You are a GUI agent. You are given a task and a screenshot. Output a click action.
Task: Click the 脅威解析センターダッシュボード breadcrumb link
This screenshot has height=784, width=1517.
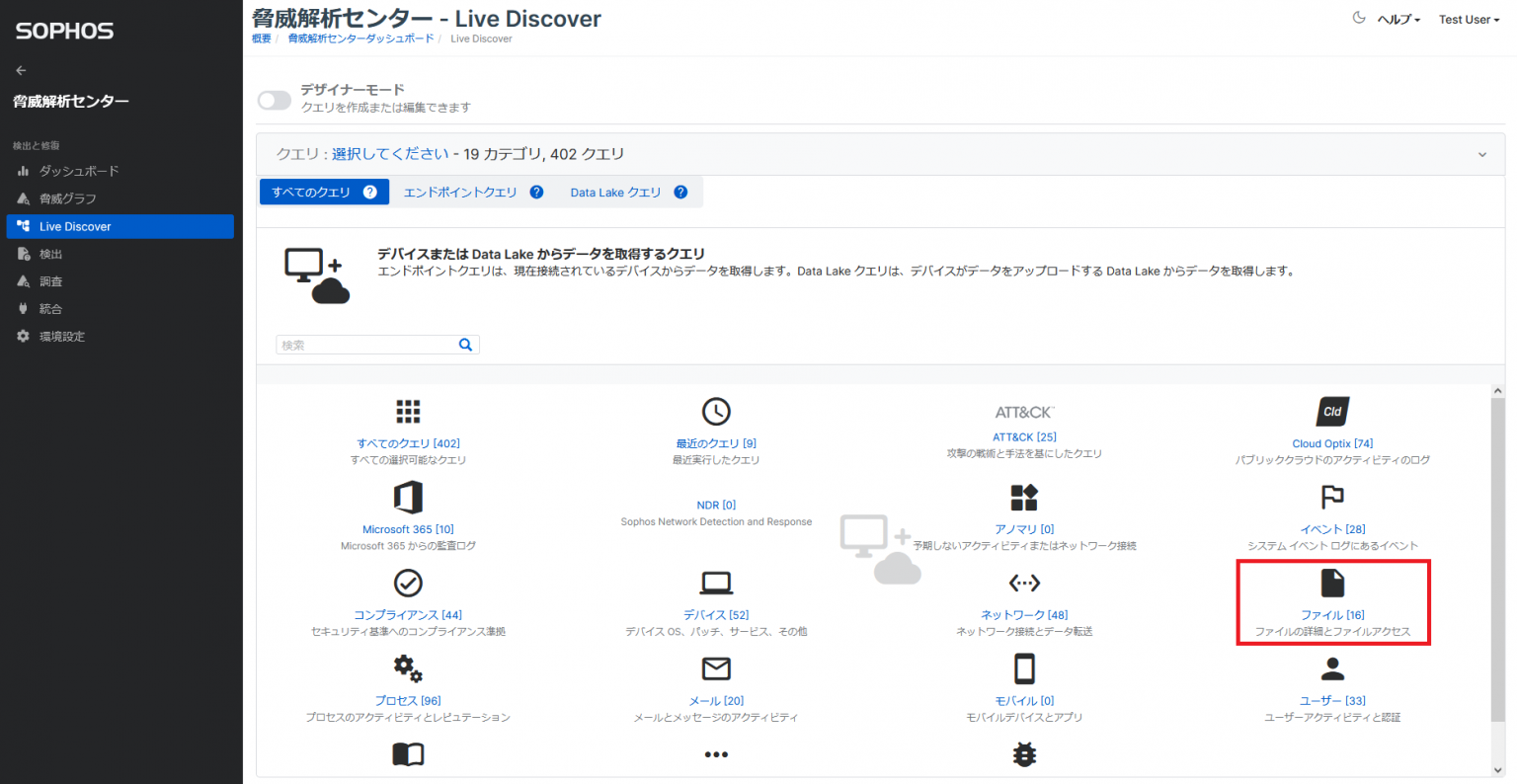[x=360, y=39]
